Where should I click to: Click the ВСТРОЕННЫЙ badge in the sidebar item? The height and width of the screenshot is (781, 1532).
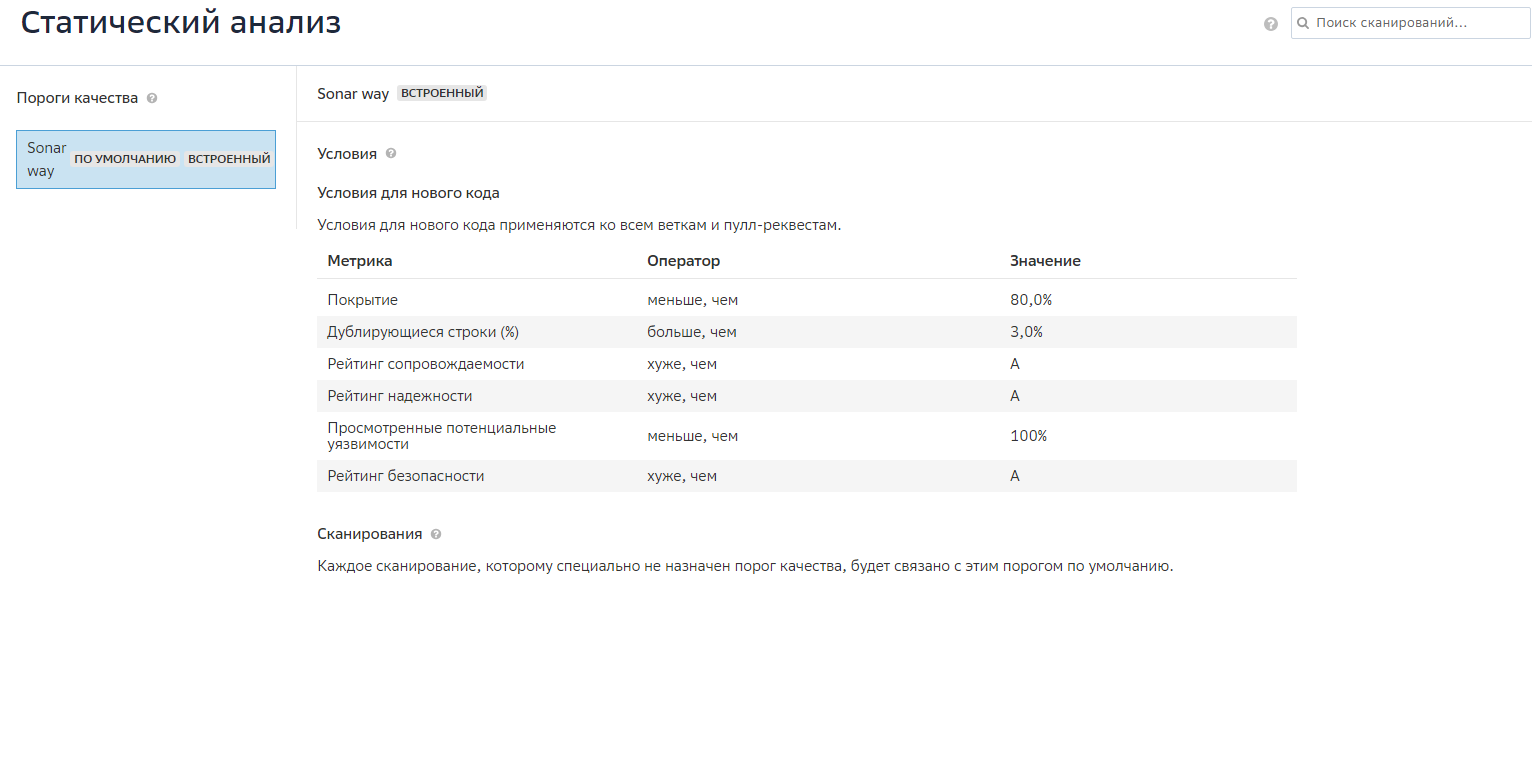[229, 159]
